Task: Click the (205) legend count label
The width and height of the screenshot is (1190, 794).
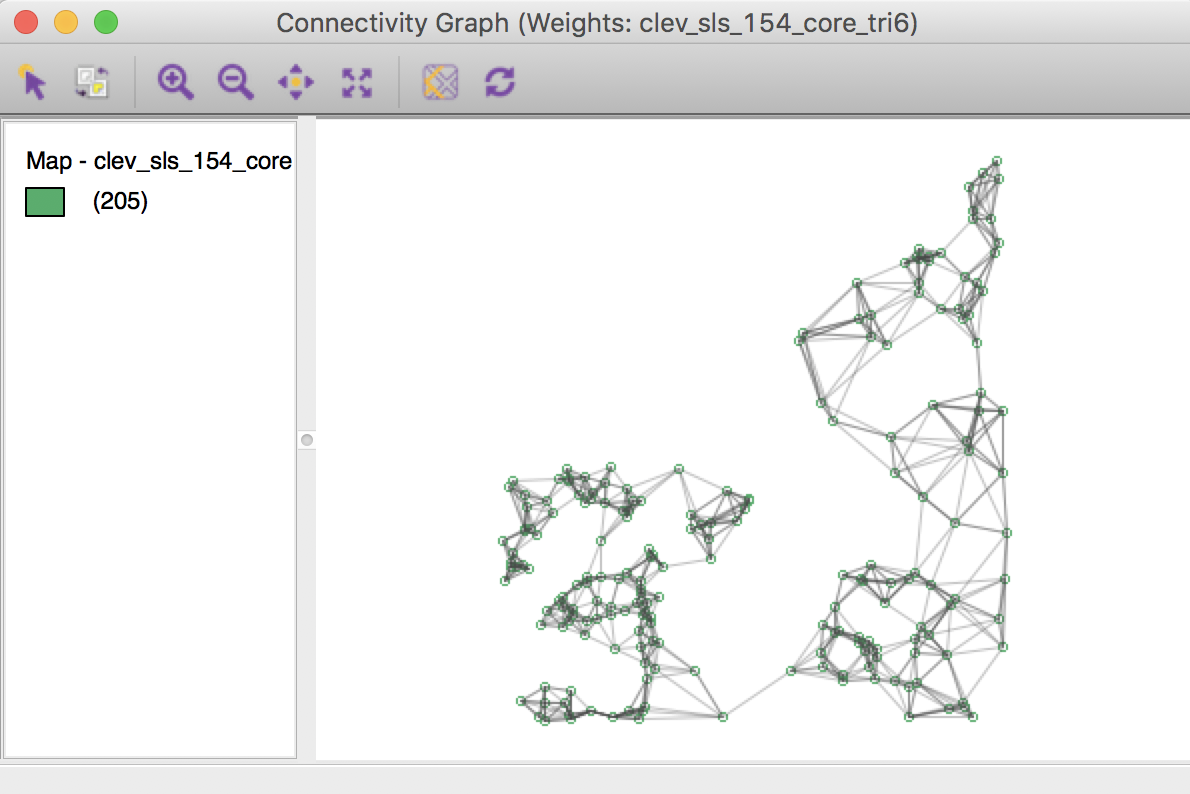Action: coord(120,201)
